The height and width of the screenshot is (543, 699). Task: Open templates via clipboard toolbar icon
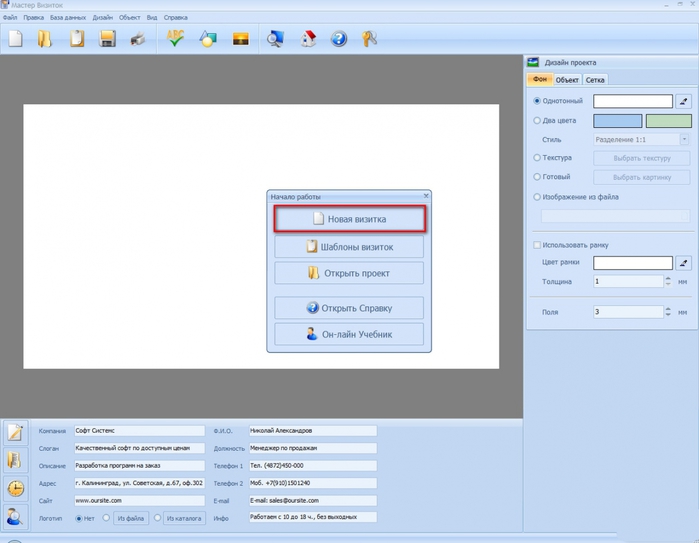[x=77, y=38]
